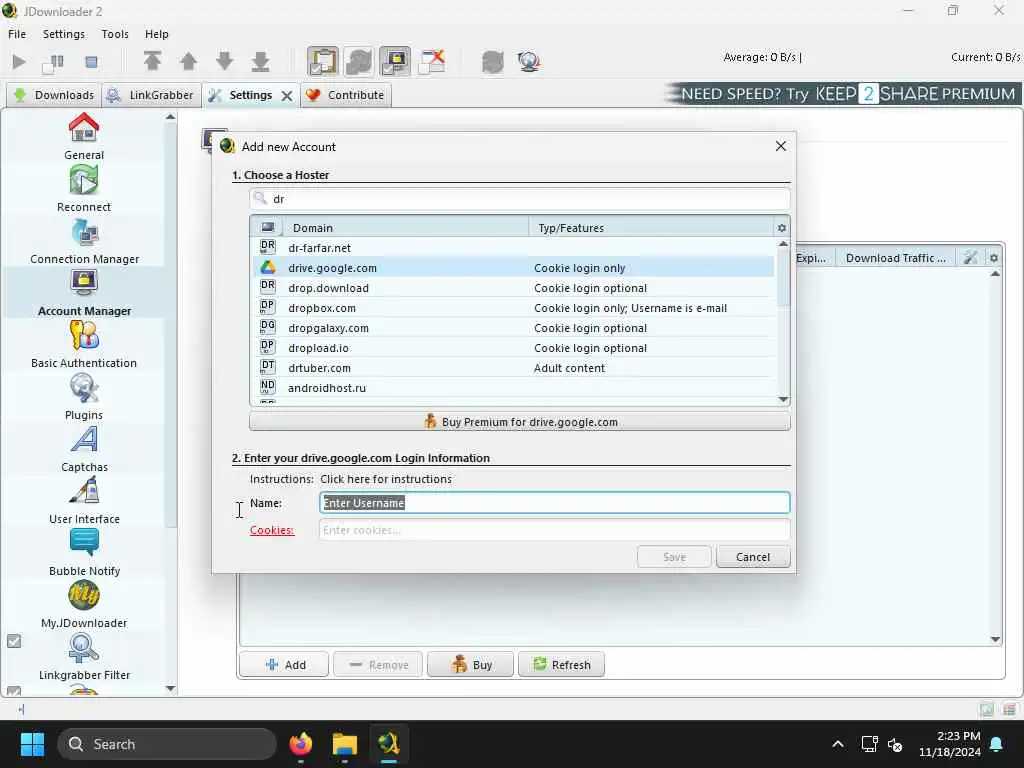This screenshot has width=1024, height=768.
Task: Close the Settings tab
Action: 287,96
